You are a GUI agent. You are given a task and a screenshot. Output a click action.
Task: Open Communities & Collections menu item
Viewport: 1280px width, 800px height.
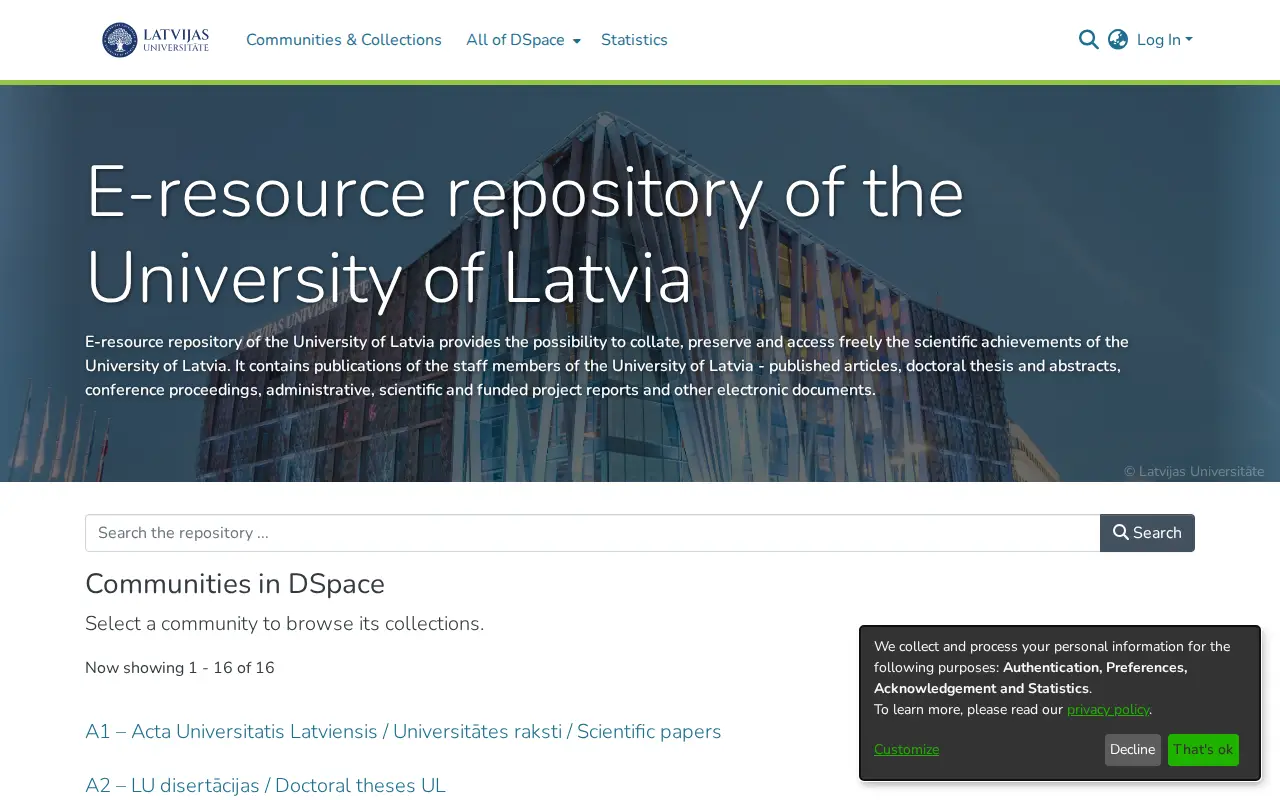[x=344, y=40]
